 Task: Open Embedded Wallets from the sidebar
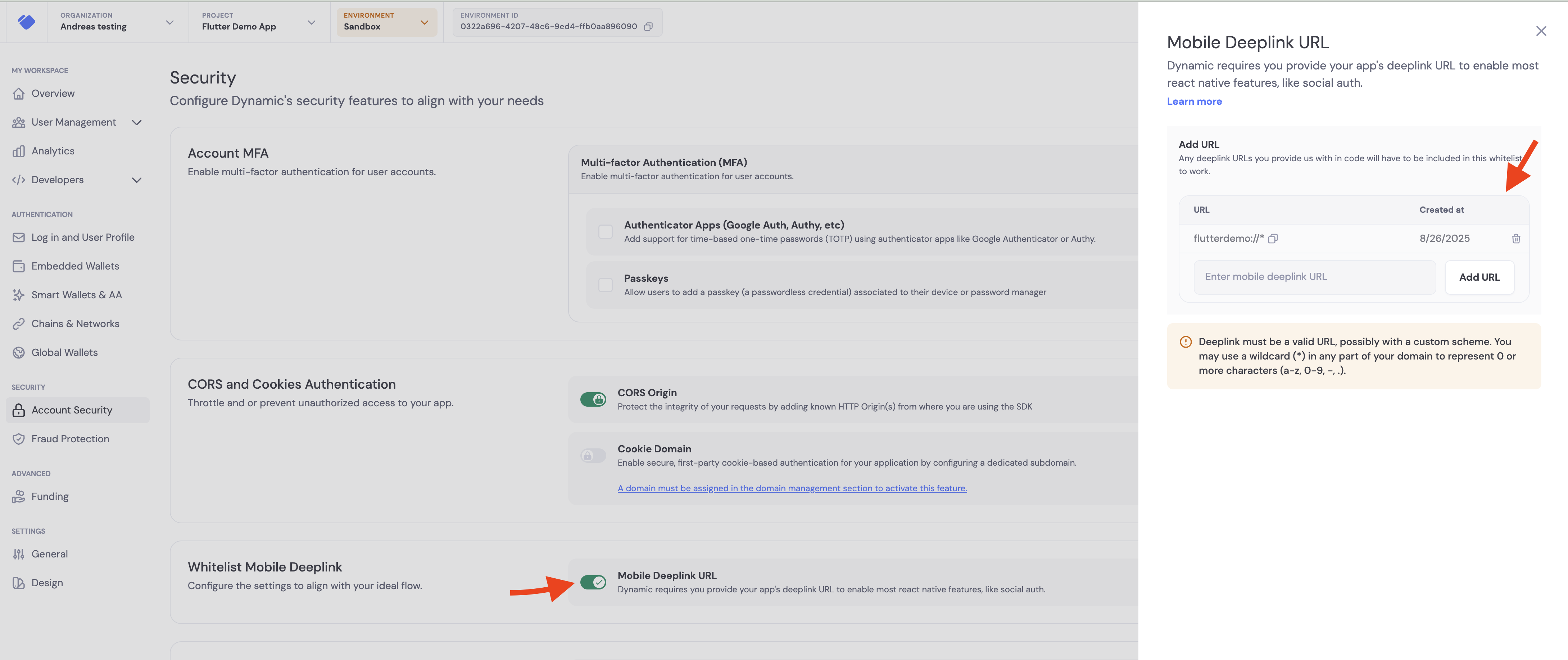pyautogui.click(x=74, y=266)
